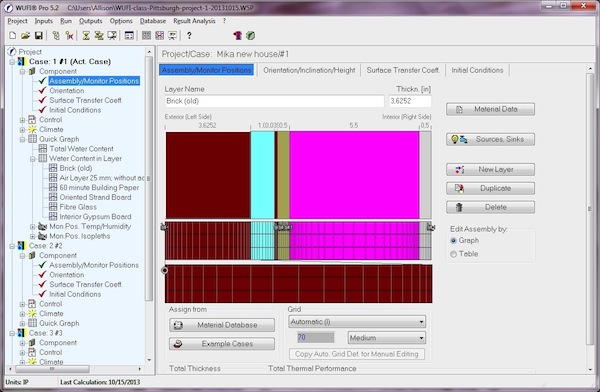Click the Layer Name input field
The image size is (600, 392).
point(274,101)
